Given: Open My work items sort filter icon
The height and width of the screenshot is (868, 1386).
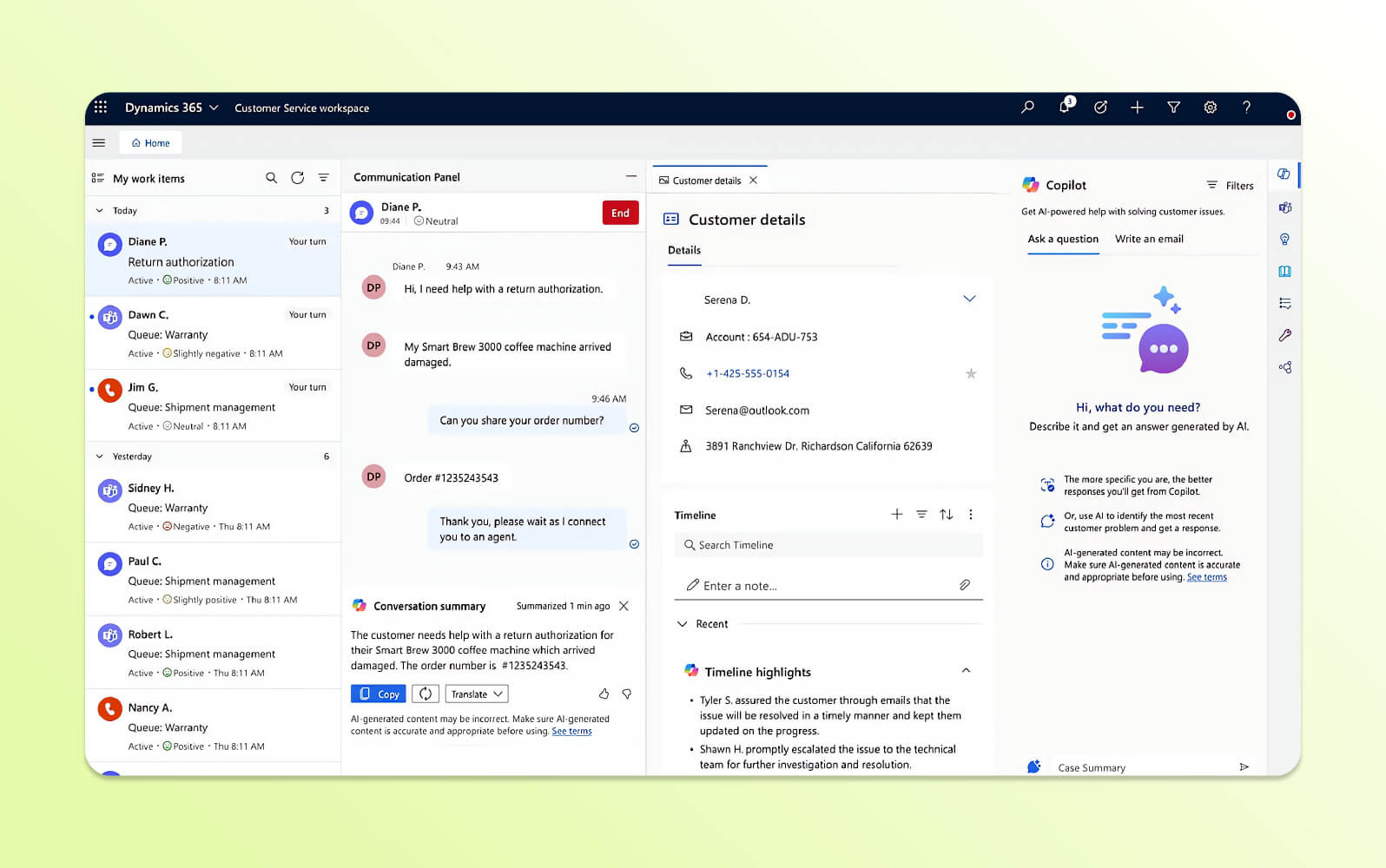Looking at the screenshot, I should tap(323, 178).
